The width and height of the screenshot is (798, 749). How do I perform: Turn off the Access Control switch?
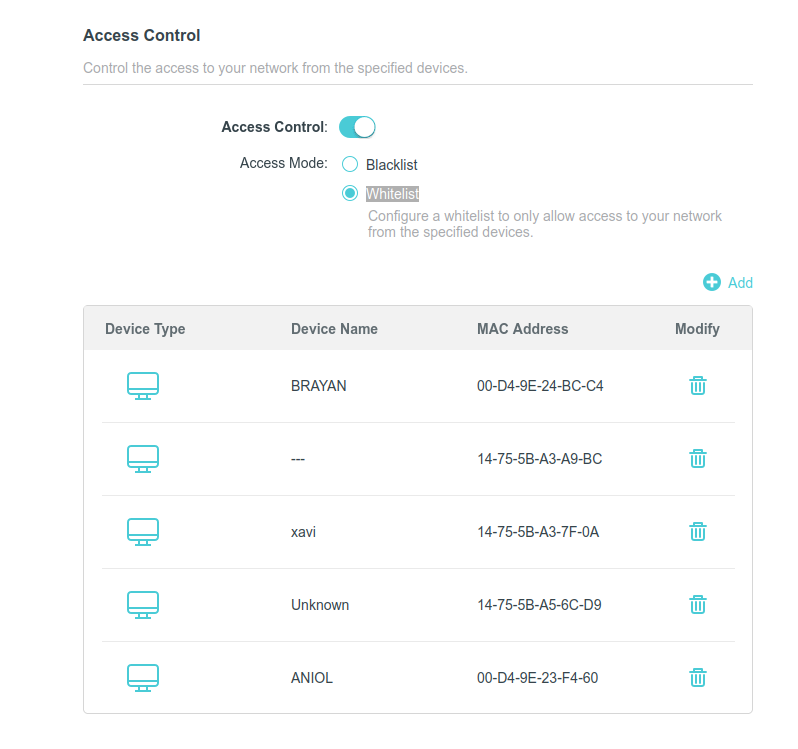coord(357,127)
